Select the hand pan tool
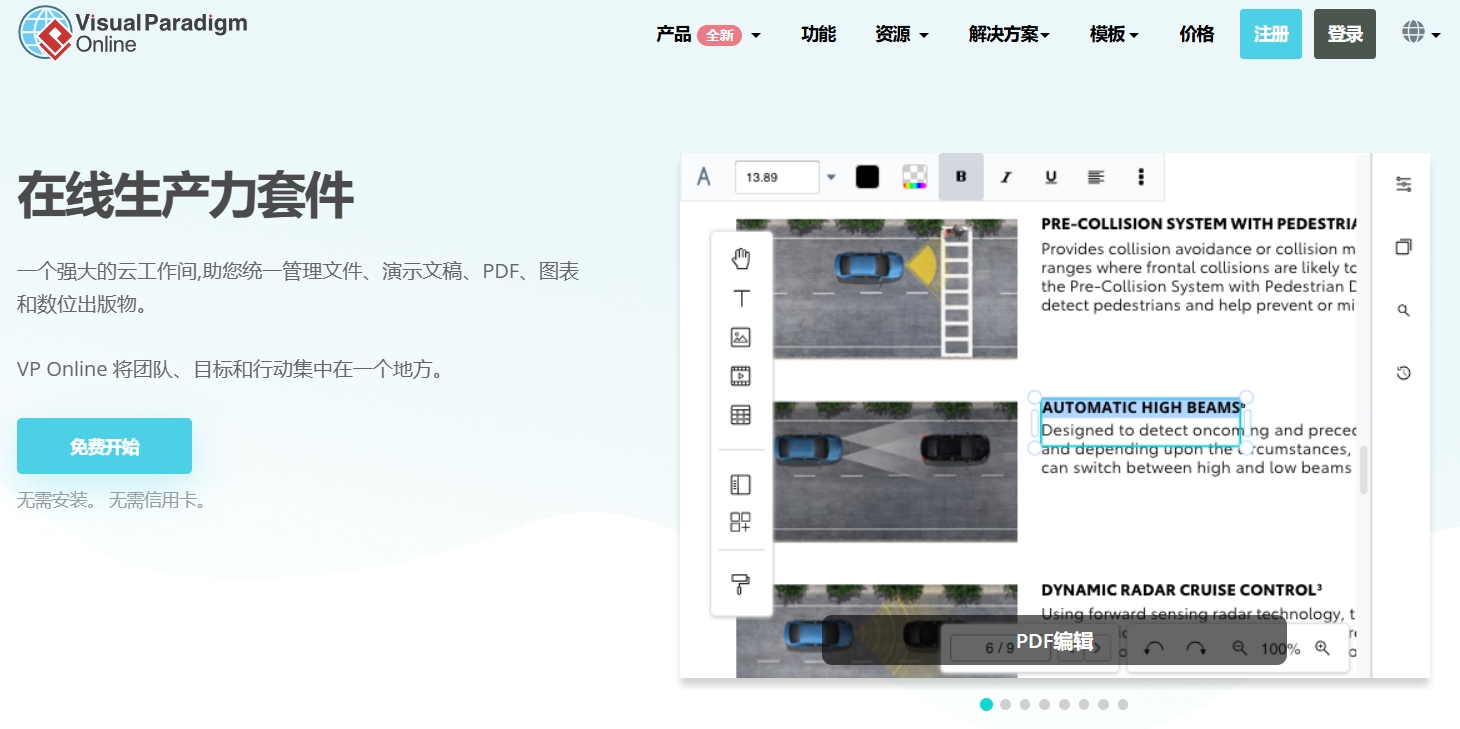The height and width of the screenshot is (729, 1460). click(741, 259)
